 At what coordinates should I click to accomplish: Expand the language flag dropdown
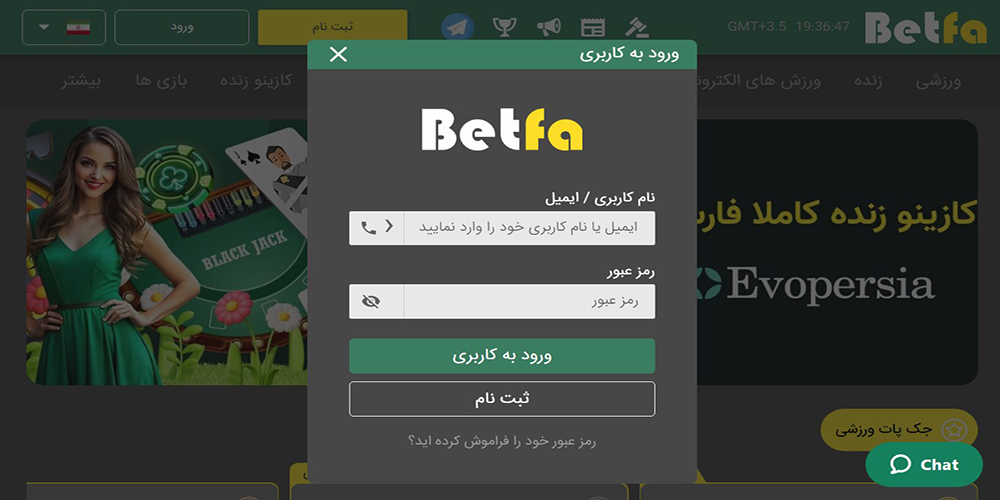tap(64, 27)
